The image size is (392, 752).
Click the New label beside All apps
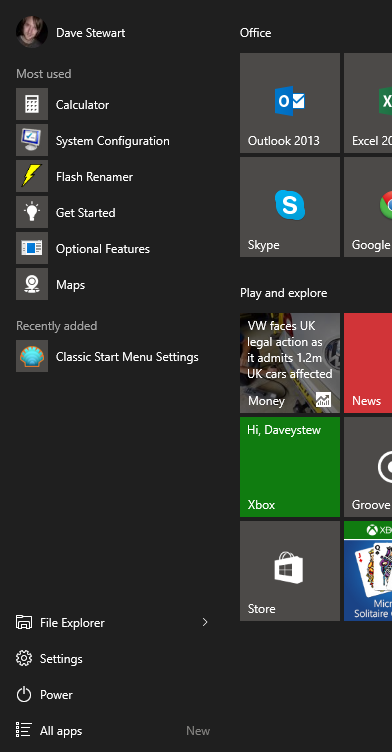[x=198, y=731]
